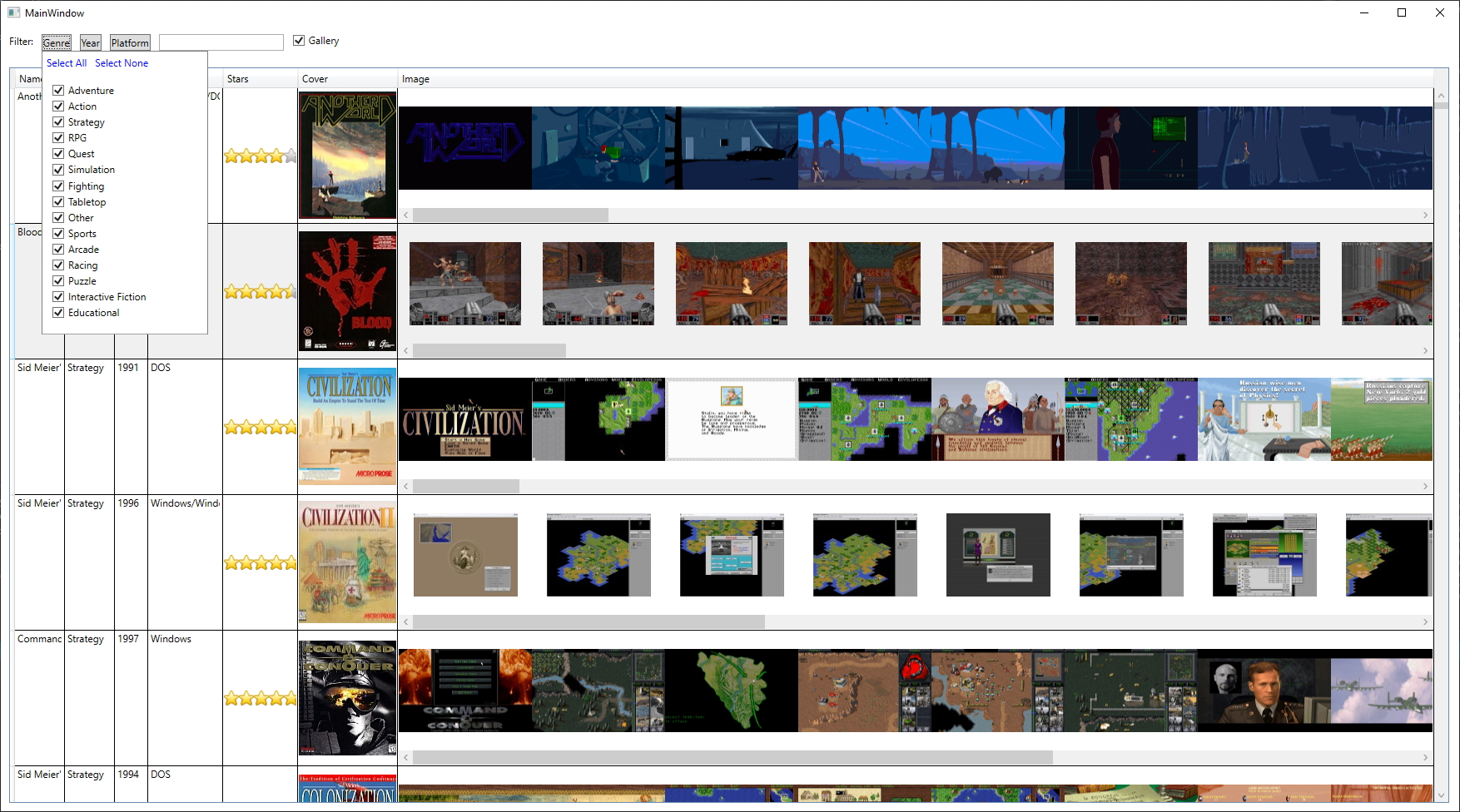
Task: Click the Command & Conquer title screenshot
Action: click(x=465, y=691)
